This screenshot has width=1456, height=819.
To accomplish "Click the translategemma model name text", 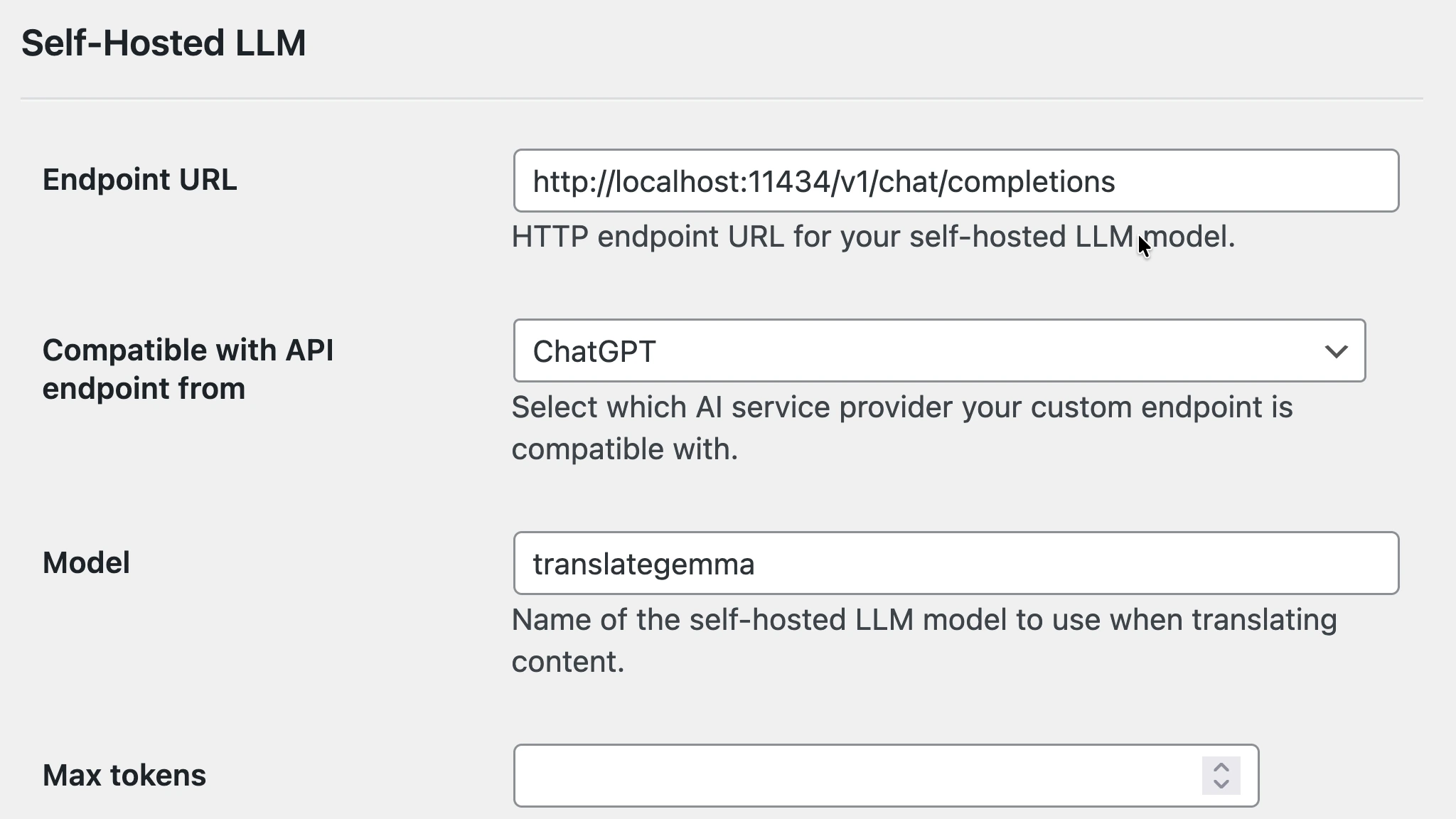I will coord(644,563).
